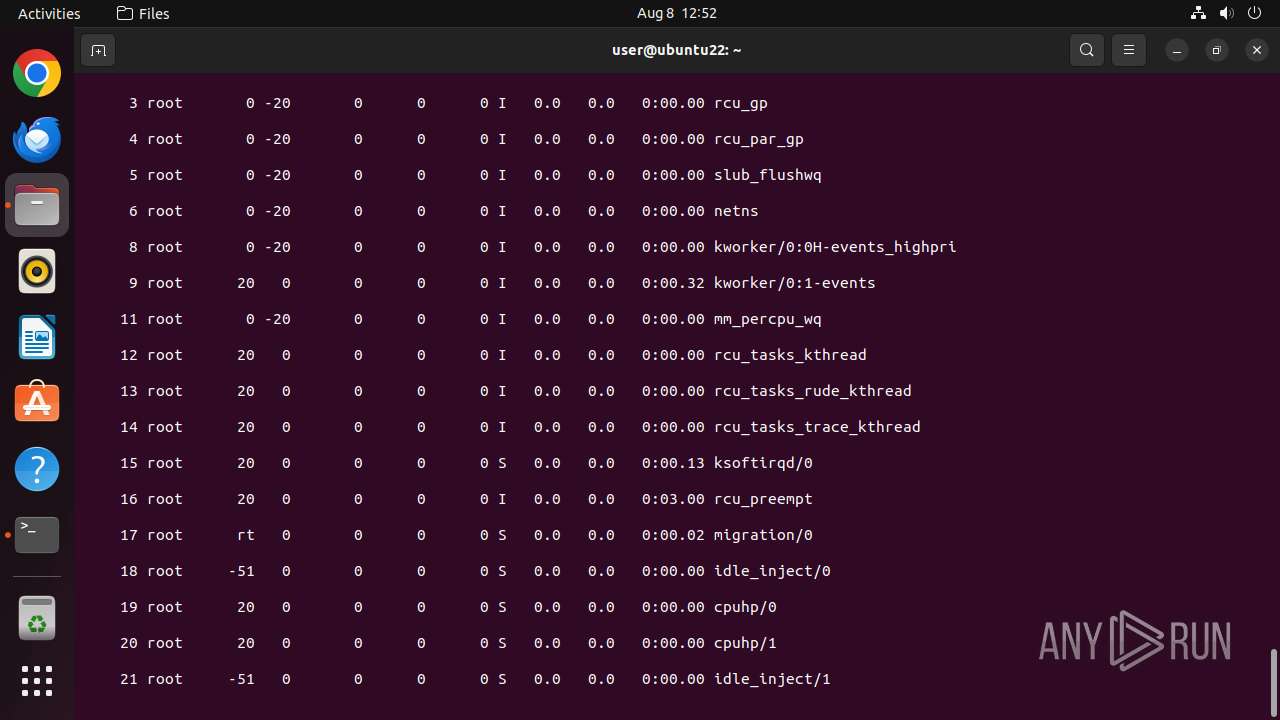
Task: Open the Activities overview
Action: coord(49,13)
